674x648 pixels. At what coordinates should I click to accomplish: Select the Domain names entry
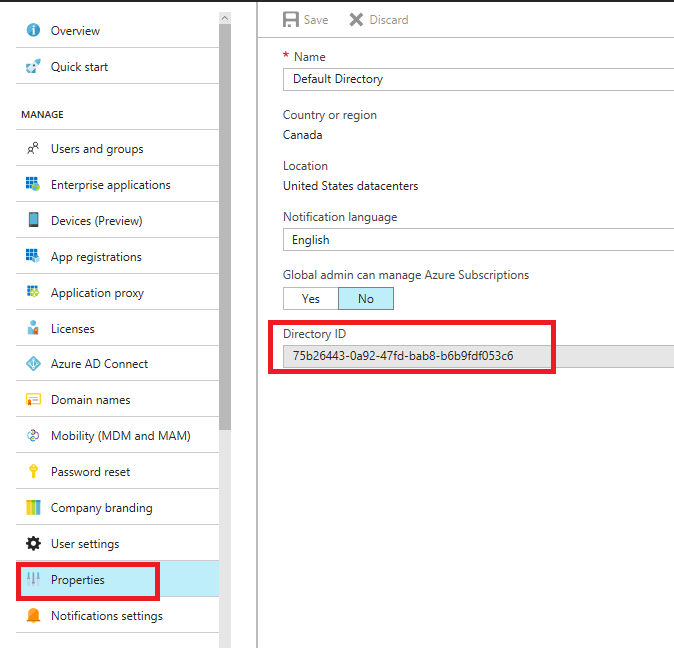pos(117,400)
